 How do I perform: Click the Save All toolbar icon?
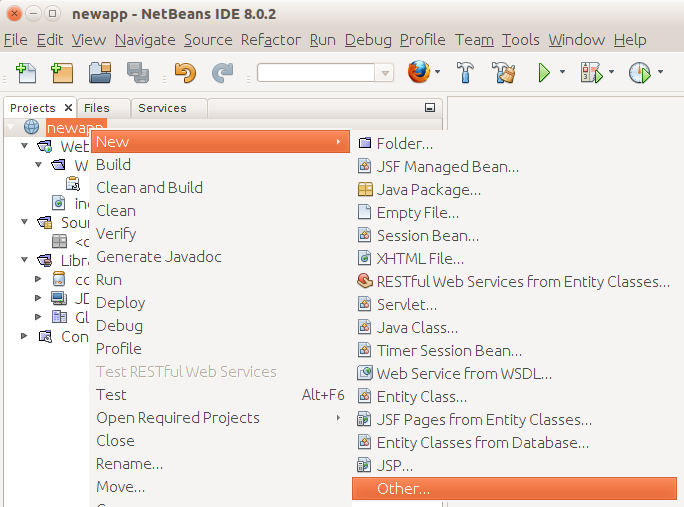(x=138, y=72)
